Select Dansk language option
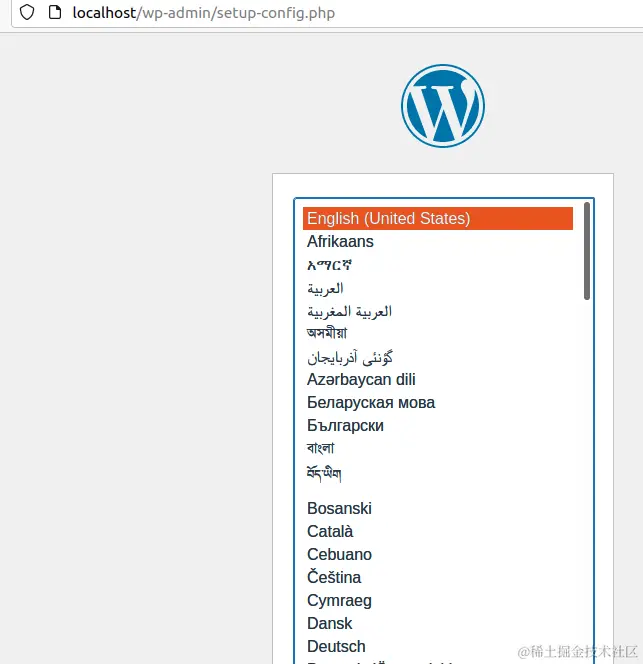This screenshot has width=643, height=664. [438, 623]
